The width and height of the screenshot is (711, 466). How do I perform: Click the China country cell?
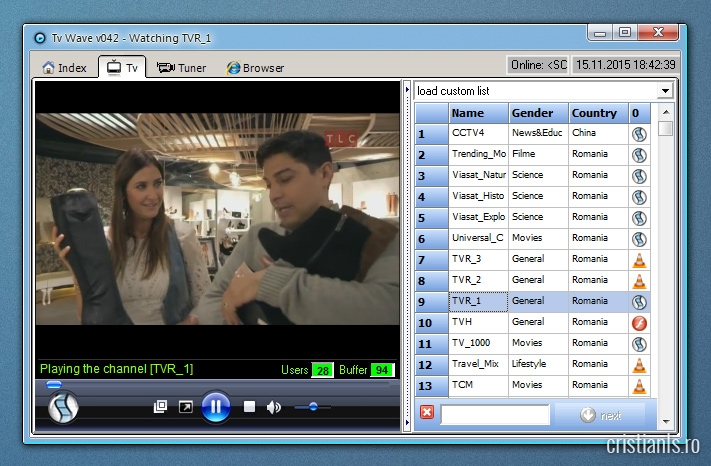pyautogui.click(x=599, y=133)
